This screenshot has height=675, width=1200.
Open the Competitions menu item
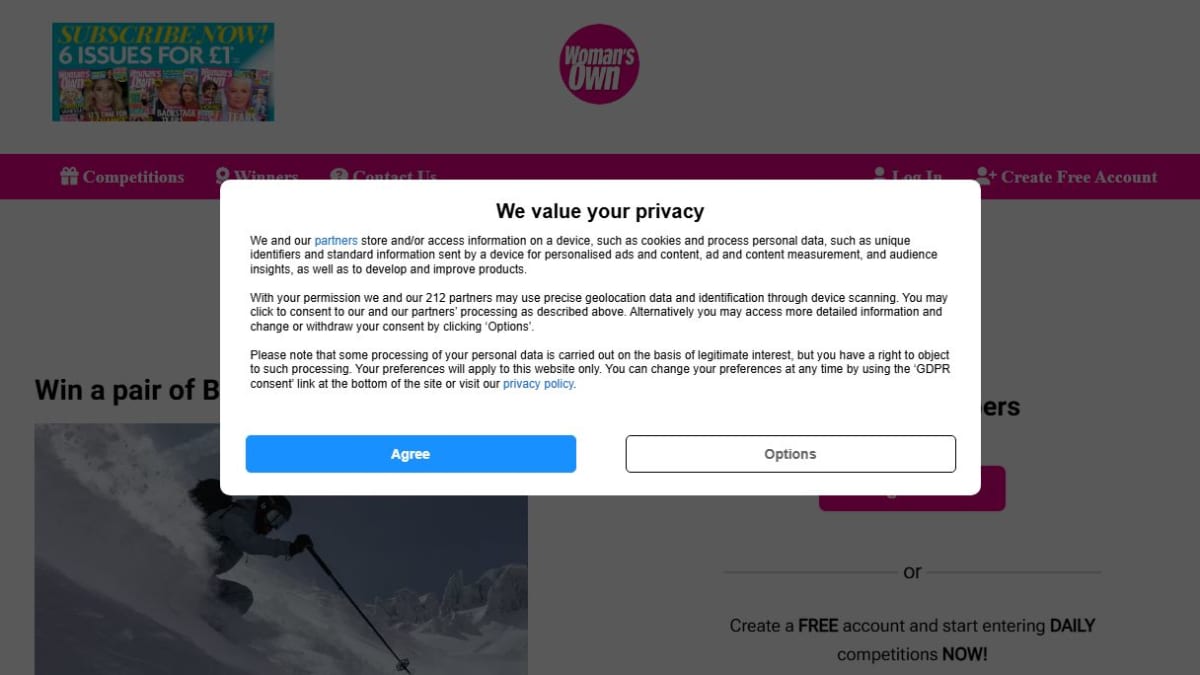[133, 177]
